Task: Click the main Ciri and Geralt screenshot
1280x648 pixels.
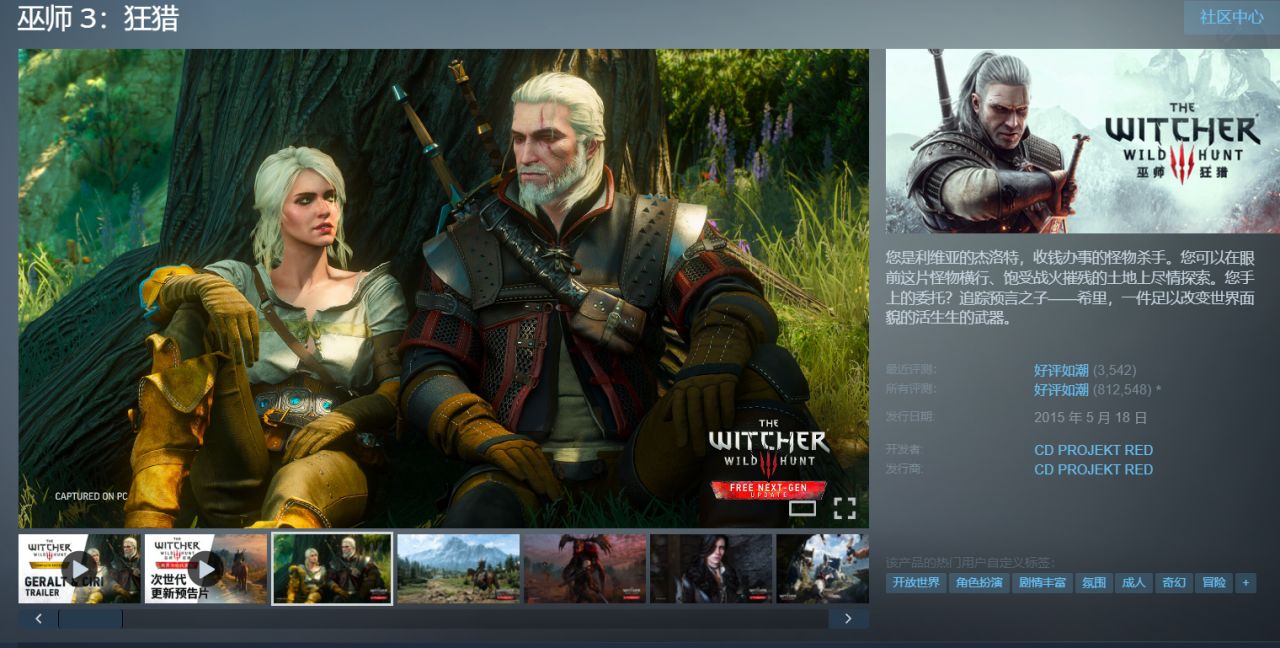Action: (x=443, y=288)
